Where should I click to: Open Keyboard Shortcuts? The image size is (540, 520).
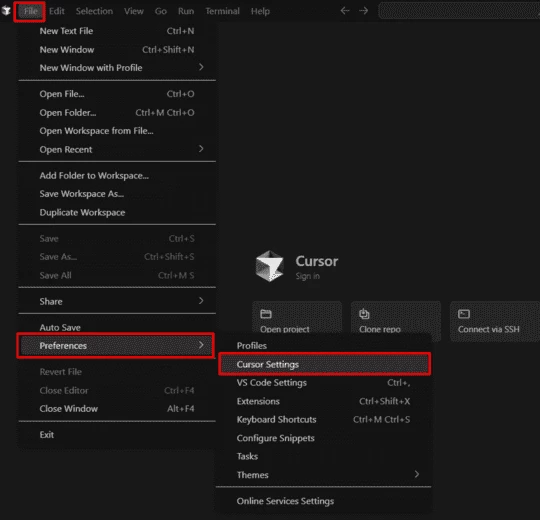[324, 419]
